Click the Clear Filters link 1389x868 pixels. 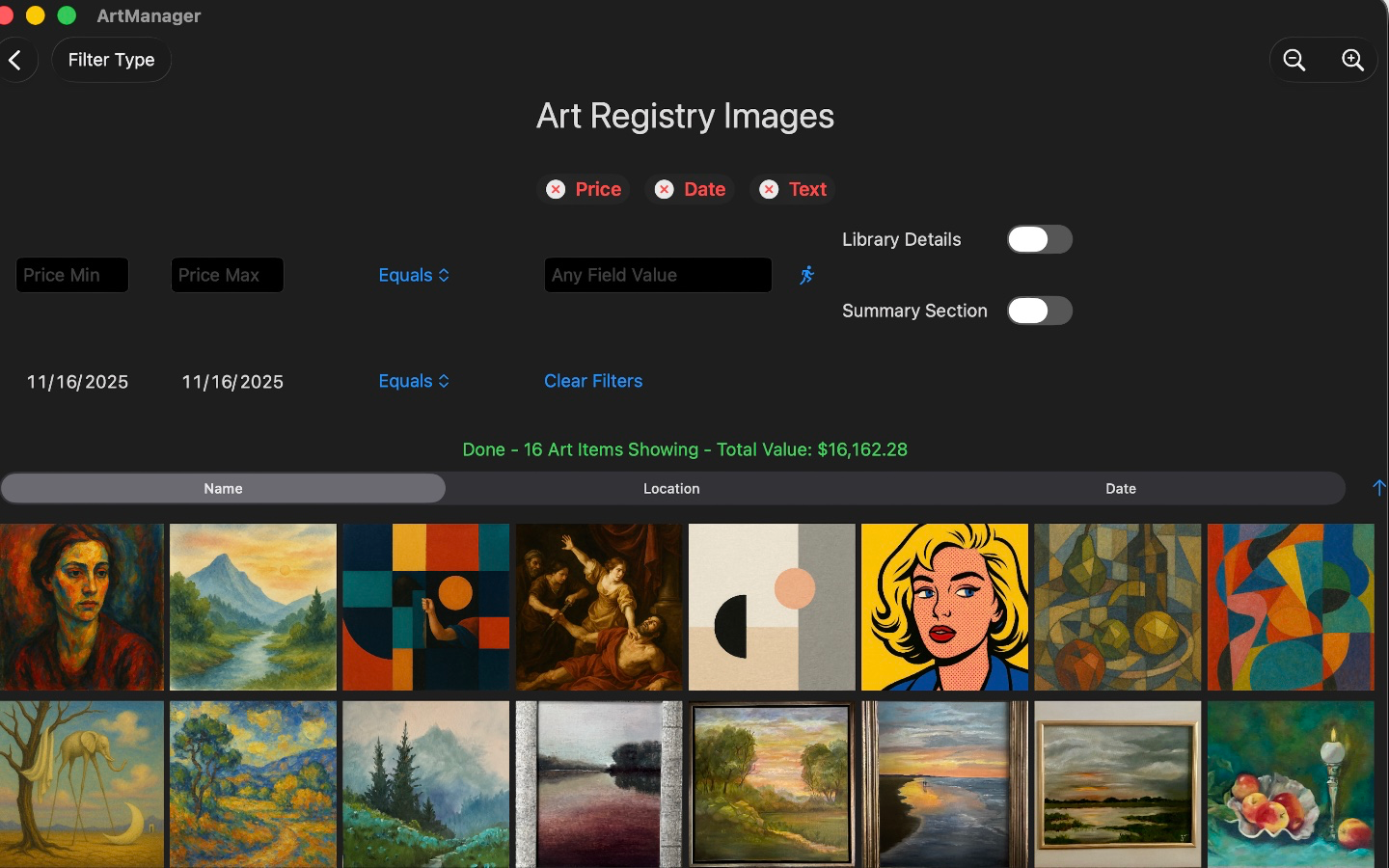[x=593, y=381]
